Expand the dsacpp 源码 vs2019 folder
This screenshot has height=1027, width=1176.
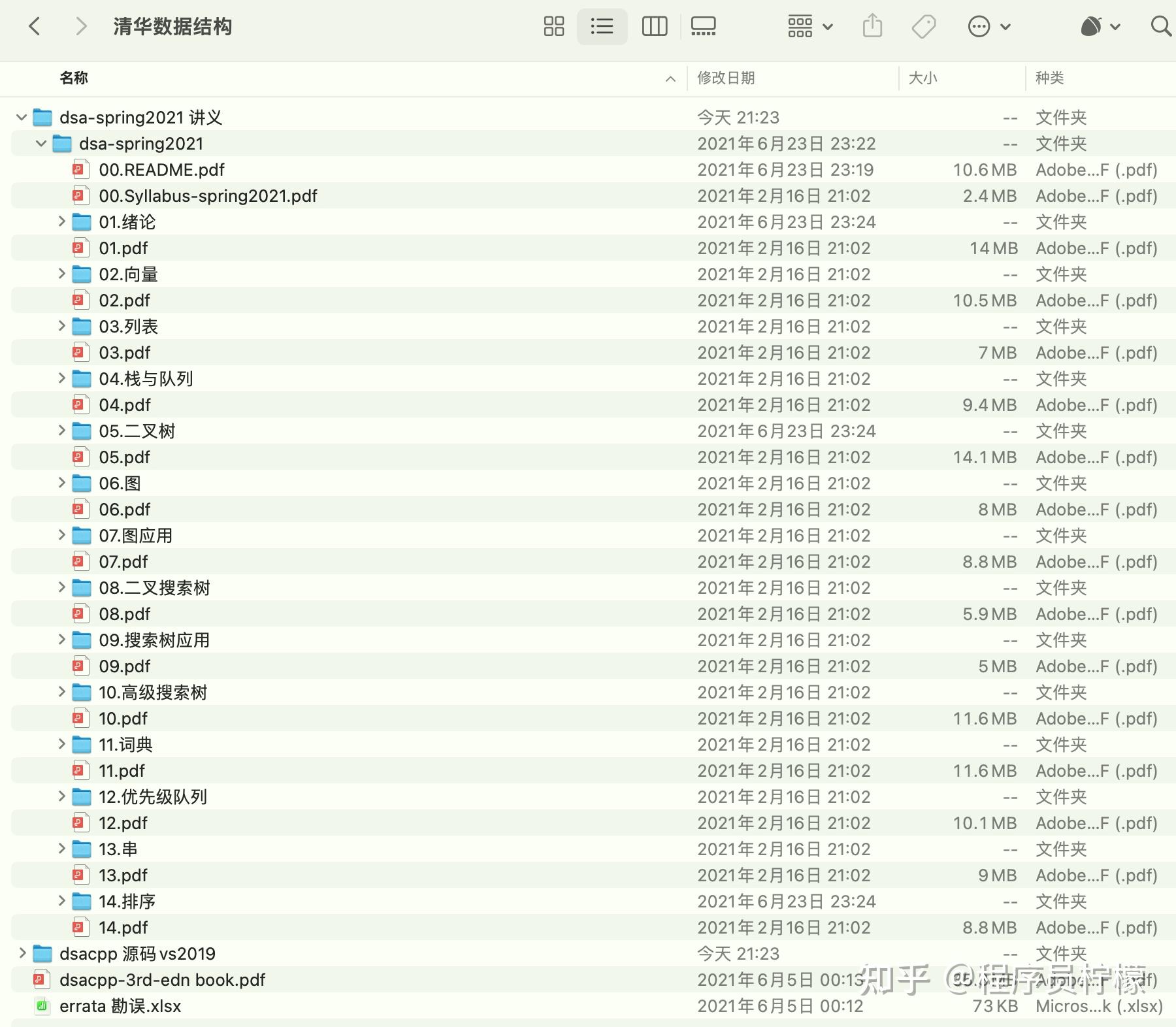pyautogui.click(x=22, y=954)
